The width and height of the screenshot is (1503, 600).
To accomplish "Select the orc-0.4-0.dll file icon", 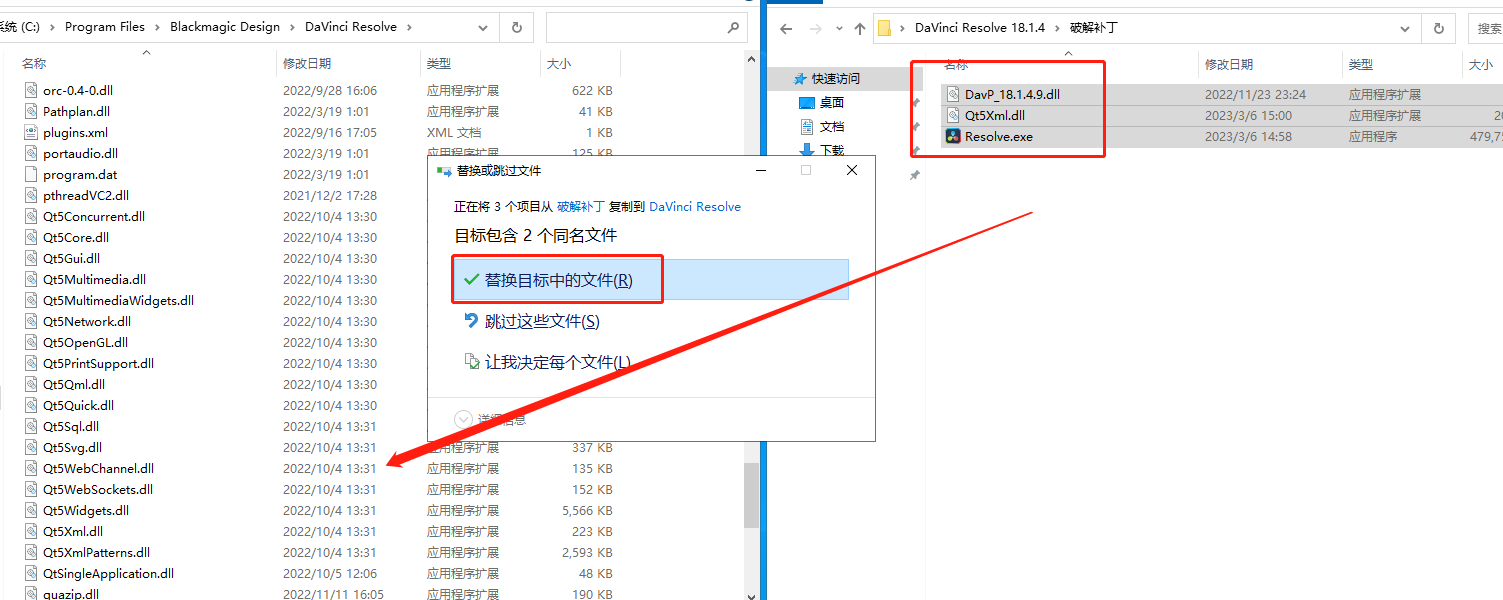I will tap(31, 90).
